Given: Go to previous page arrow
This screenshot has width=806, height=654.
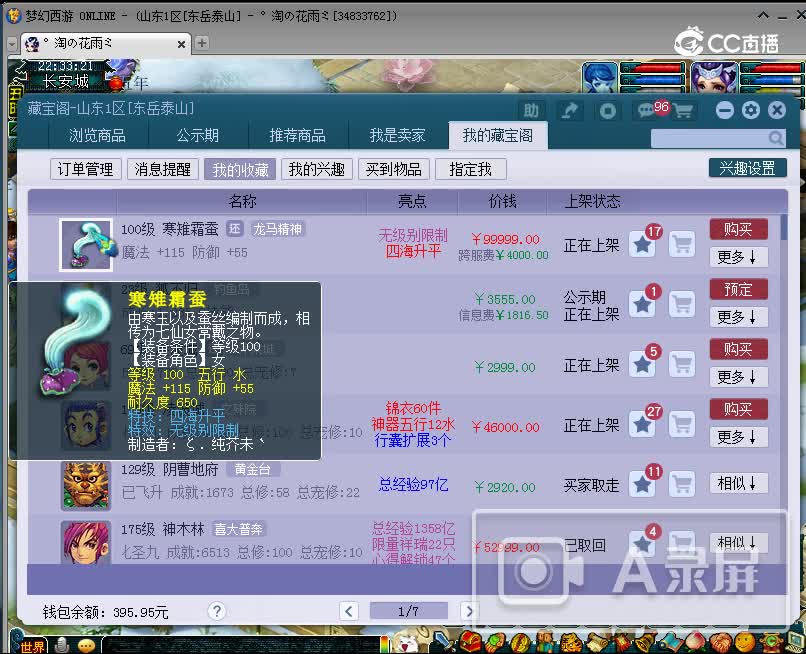Looking at the screenshot, I should click(x=349, y=611).
